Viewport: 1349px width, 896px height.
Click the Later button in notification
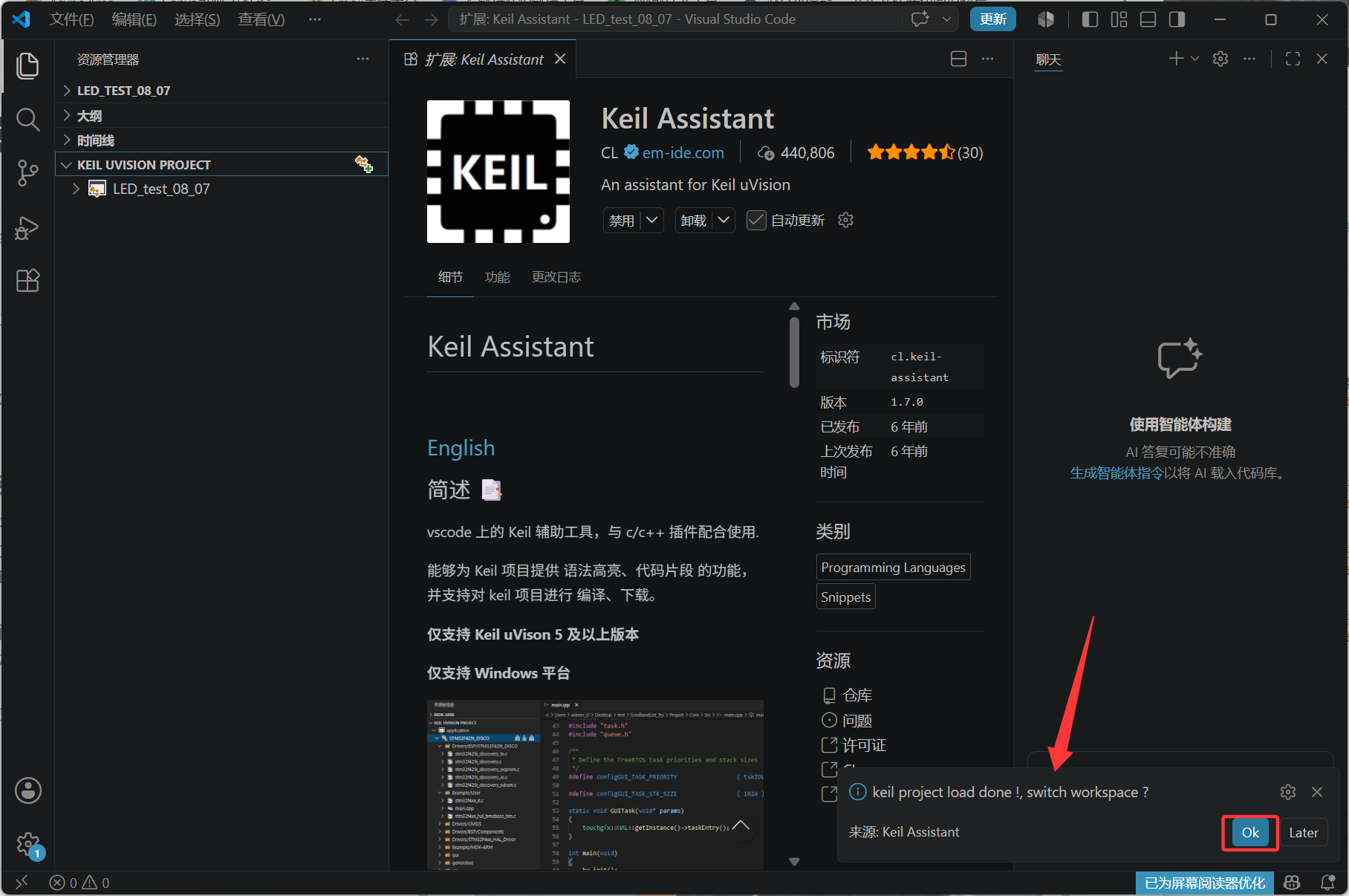point(1304,833)
